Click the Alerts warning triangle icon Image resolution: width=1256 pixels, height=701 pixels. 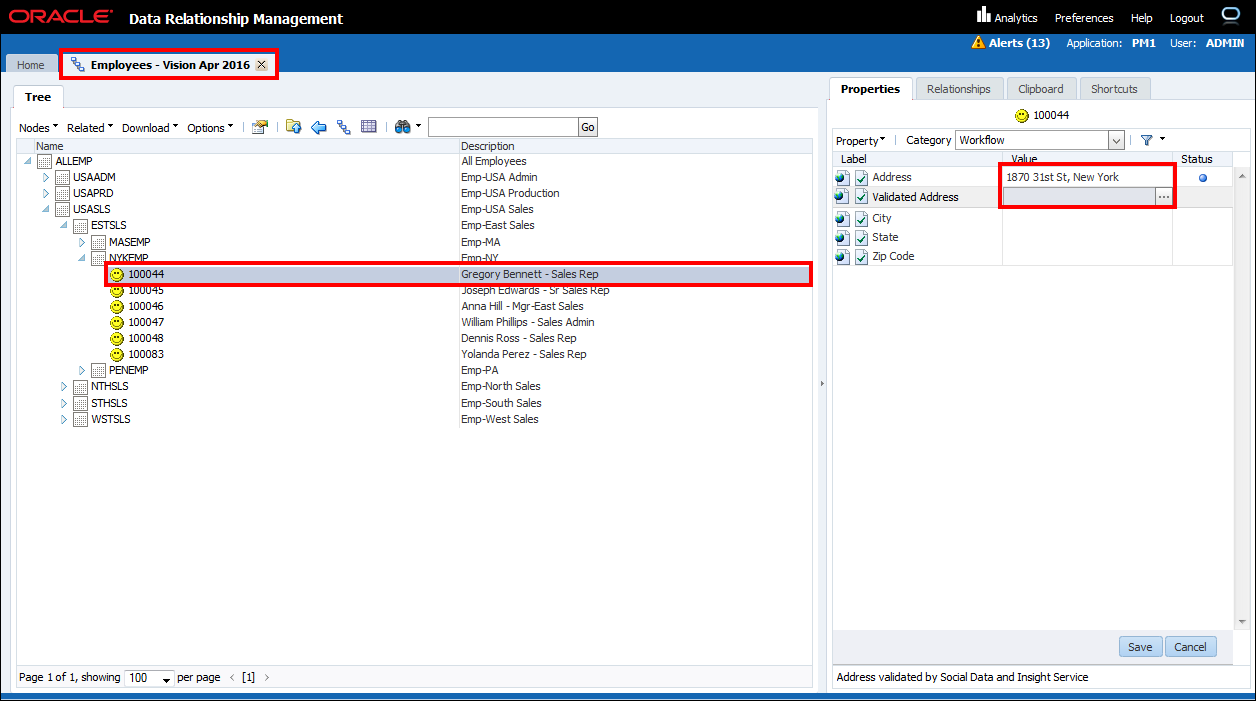click(x=978, y=43)
